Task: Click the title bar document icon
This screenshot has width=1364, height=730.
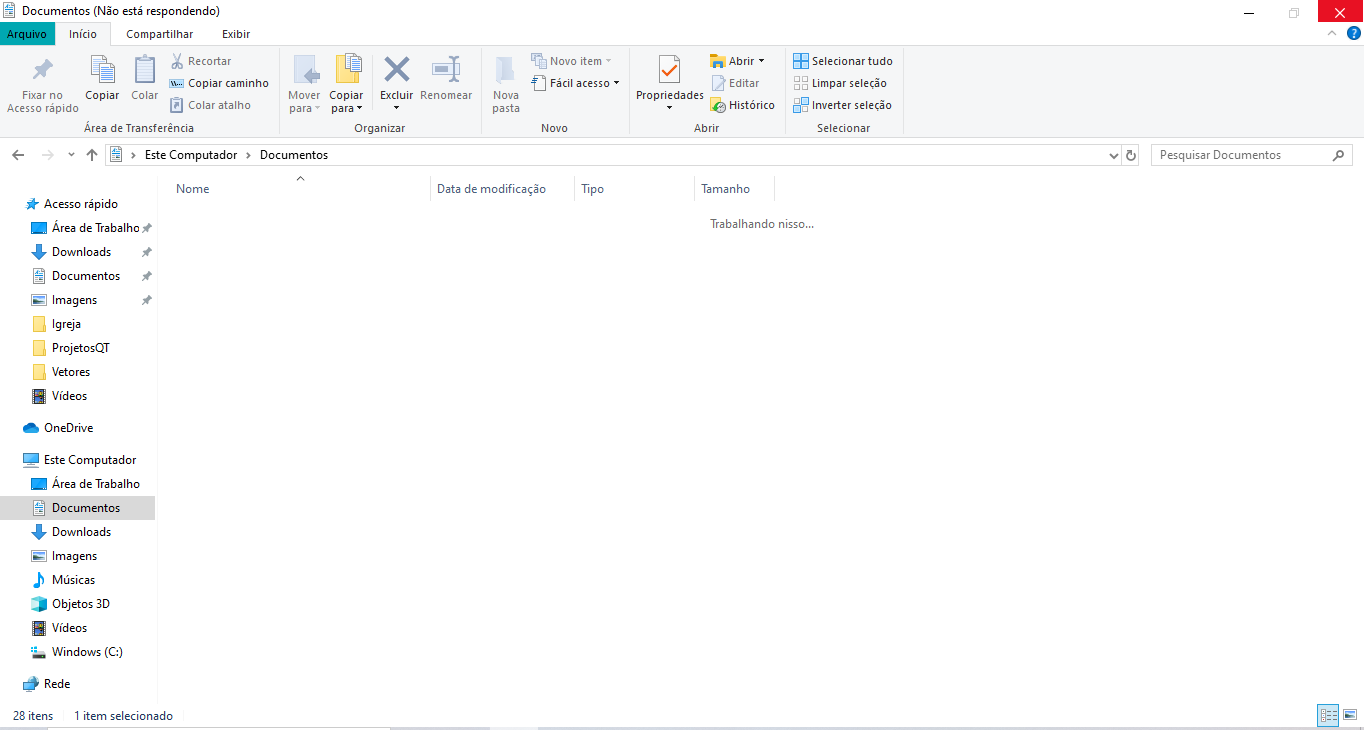Action: pyautogui.click(x=10, y=11)
